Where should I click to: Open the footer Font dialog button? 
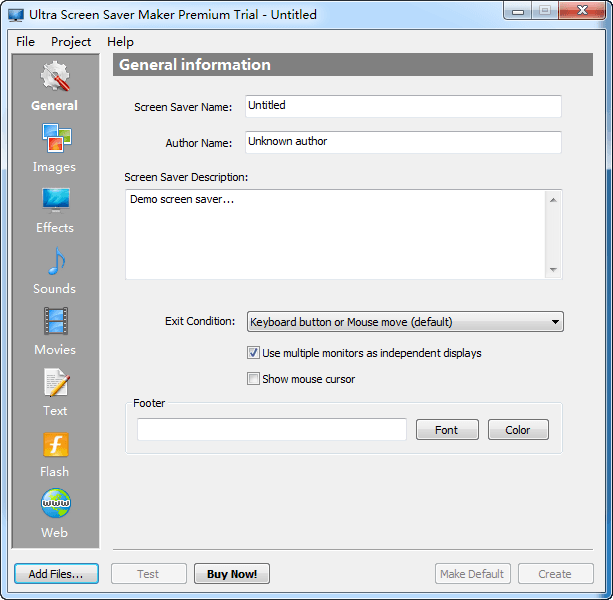pos(447,430)
